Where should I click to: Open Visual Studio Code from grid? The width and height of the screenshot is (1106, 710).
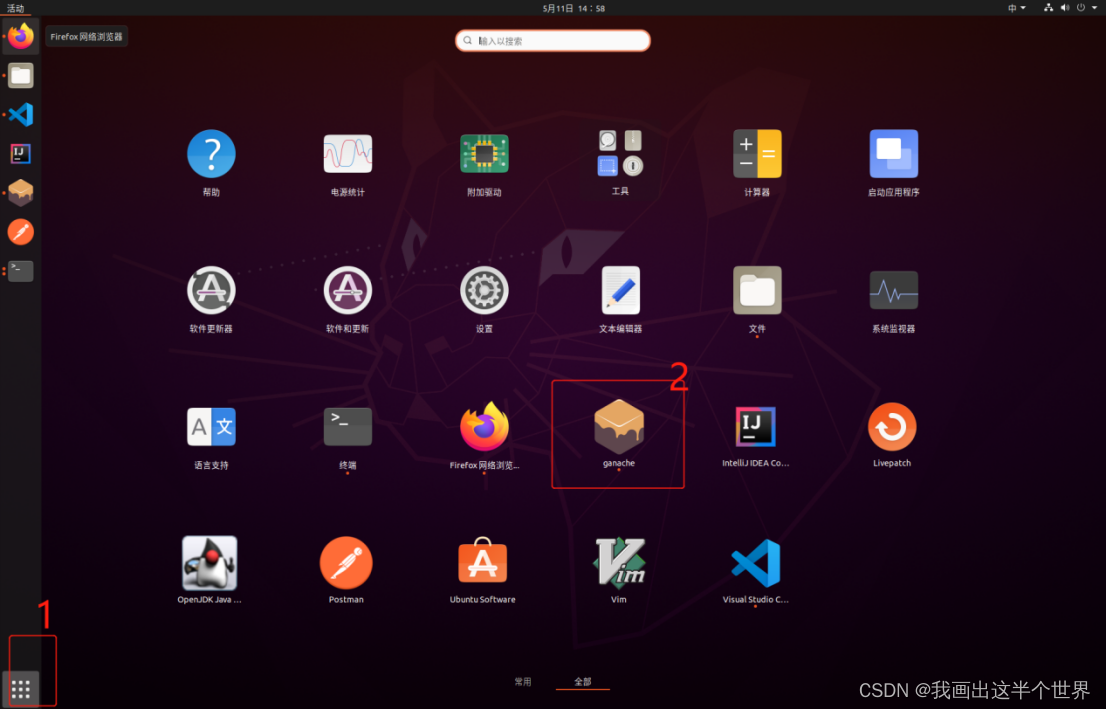coord(755,563)
